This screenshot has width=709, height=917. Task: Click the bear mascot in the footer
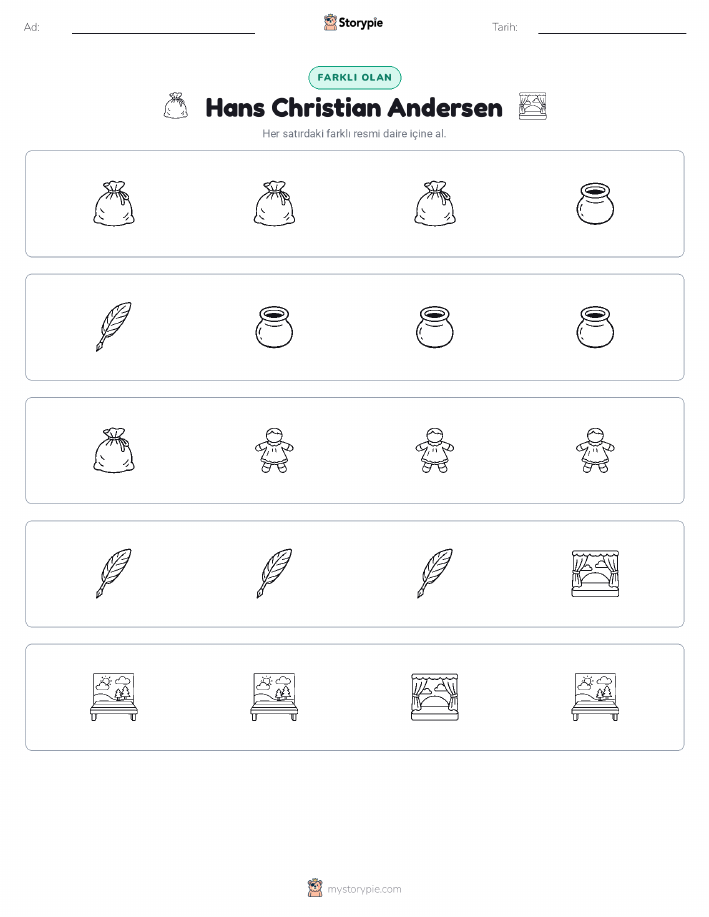click(x=315, y=888)
